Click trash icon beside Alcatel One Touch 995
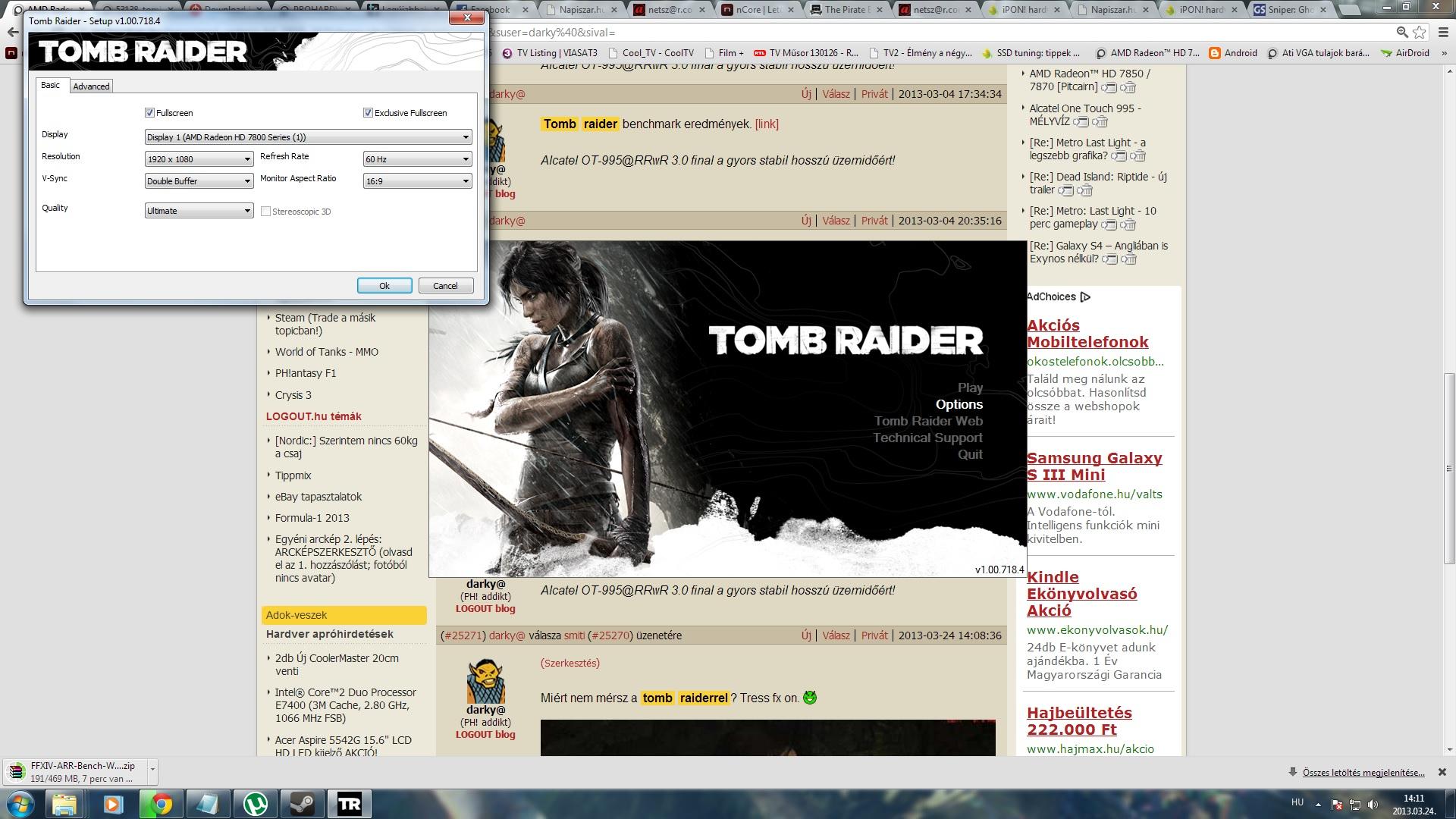The width and height of the screenshot is (1456, 819). click(x=1100, y=122)
